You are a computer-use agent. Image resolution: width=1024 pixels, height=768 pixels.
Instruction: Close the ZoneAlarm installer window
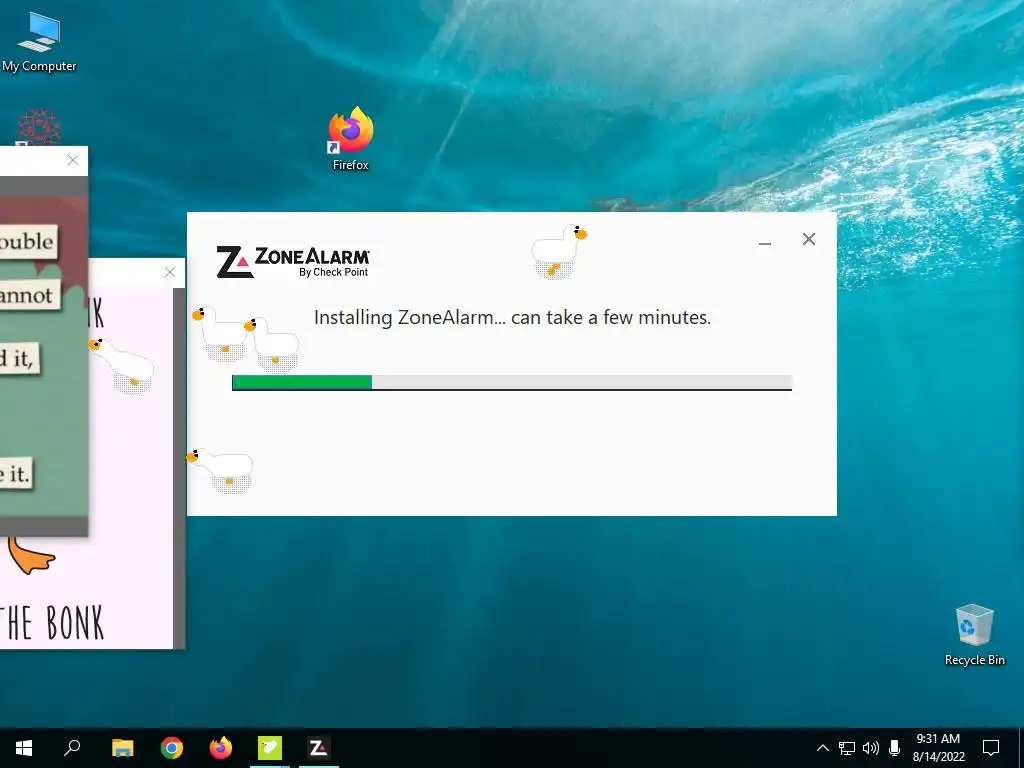tap(808, 240)
